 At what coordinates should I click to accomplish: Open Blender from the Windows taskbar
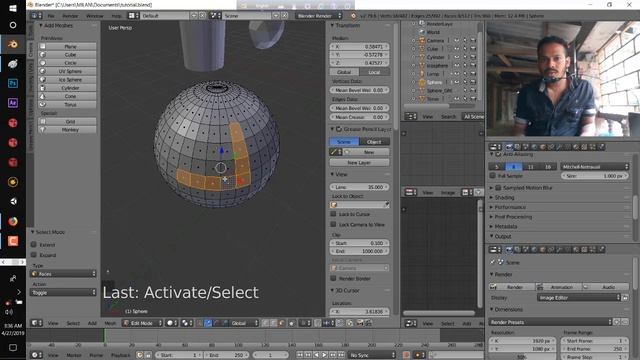(x=13, y=44)
